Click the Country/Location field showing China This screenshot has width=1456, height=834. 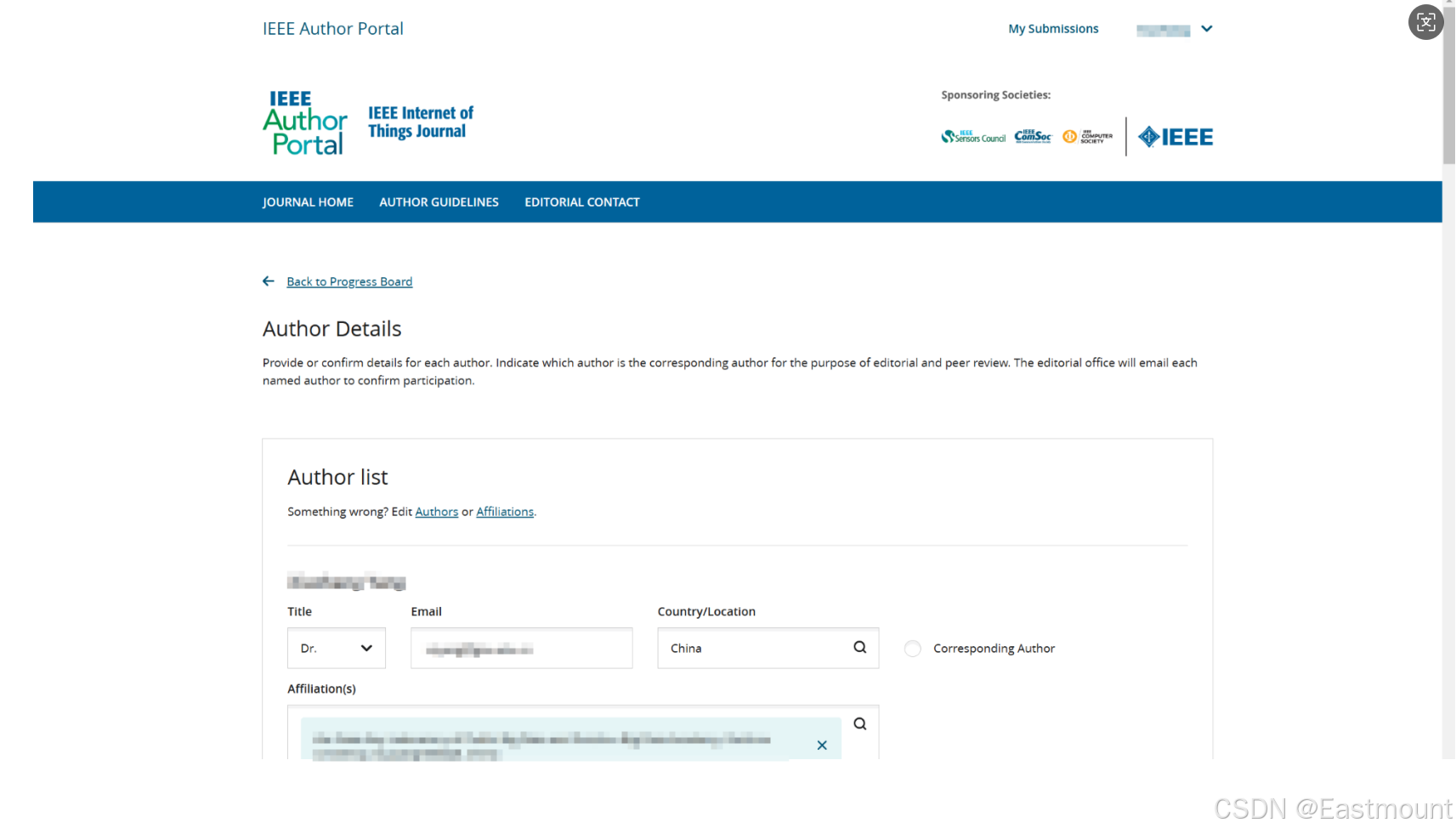pyautogui.click(x=768, y=648)
